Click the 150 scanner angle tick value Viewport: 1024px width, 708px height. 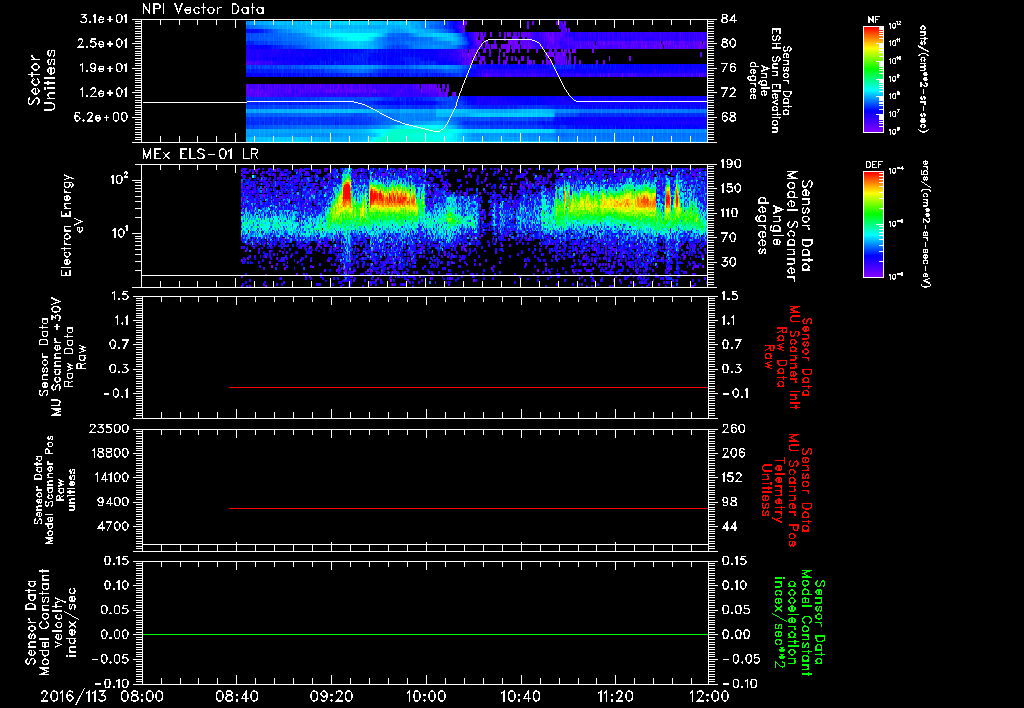tap(732, 188)
